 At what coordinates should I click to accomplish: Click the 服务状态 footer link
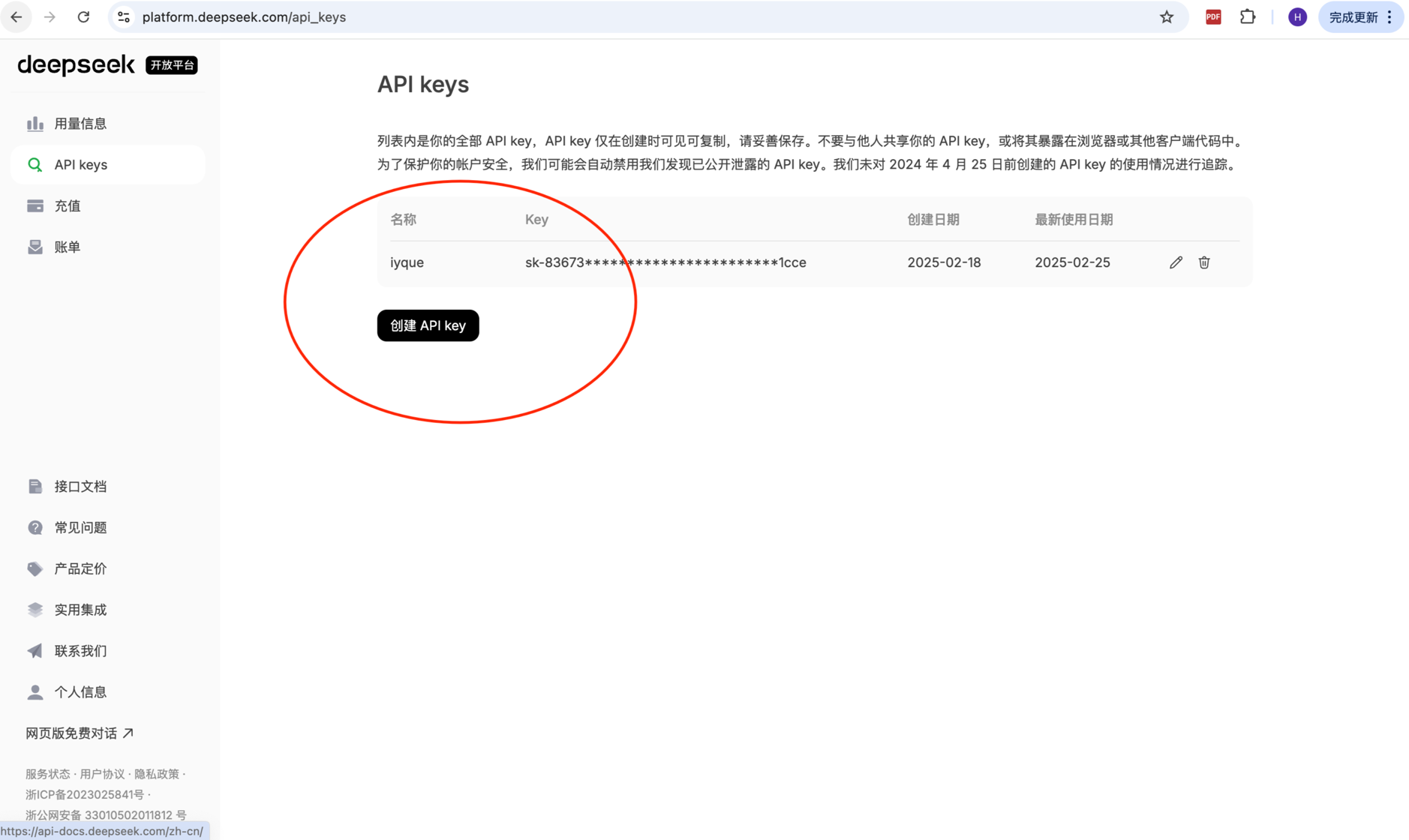(48, 774)
